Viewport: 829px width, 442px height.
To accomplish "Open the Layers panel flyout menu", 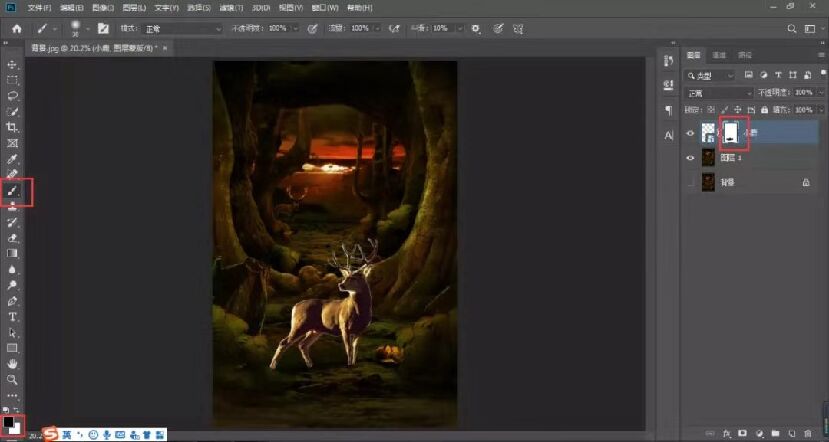I will (x=821, y=55).
